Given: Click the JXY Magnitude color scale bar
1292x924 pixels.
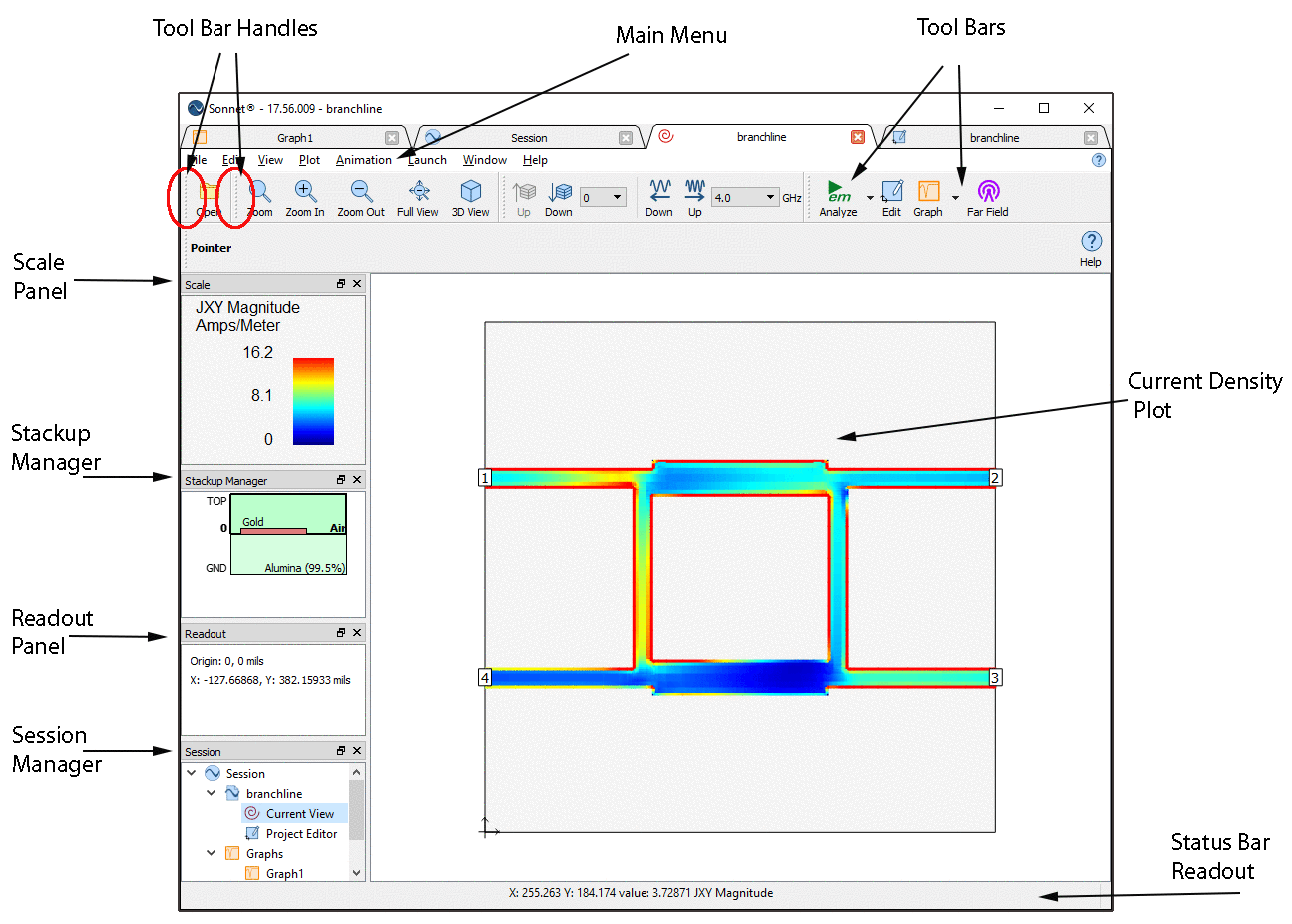Looking at the screenshot, I should coord(313,401).
